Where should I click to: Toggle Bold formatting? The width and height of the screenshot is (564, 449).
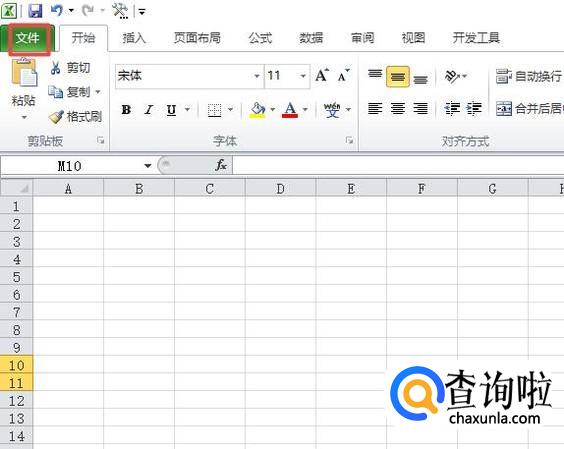(126, 109)
